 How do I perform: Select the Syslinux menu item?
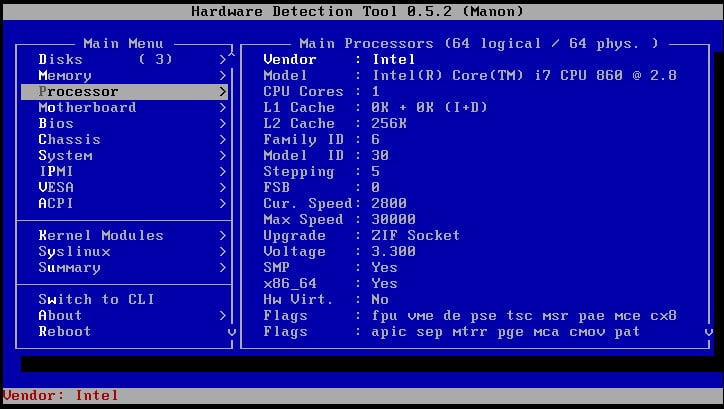(124, 252)
